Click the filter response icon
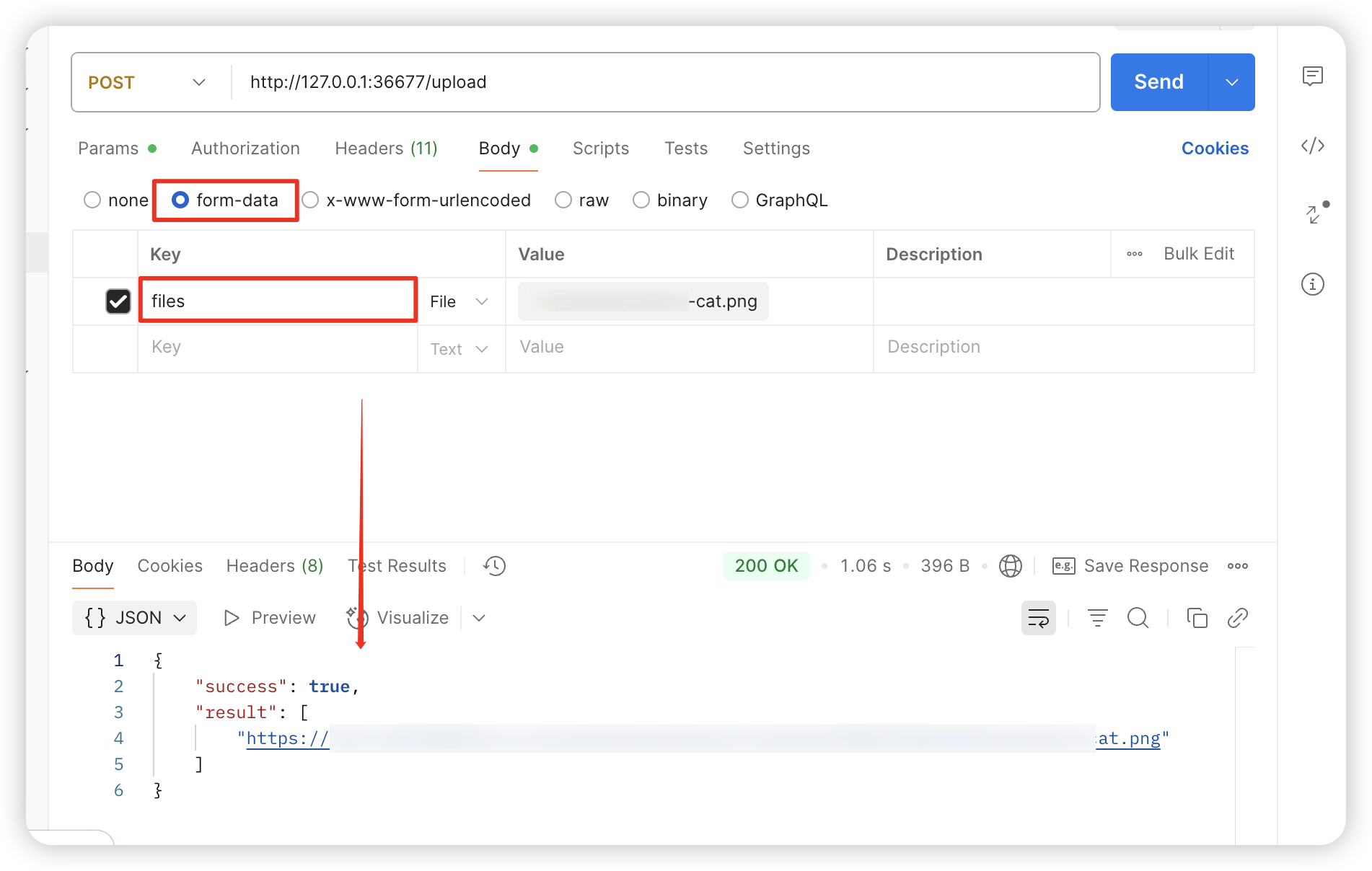1372x871 pixels. pyautogui.click(x=1097, y=618)
